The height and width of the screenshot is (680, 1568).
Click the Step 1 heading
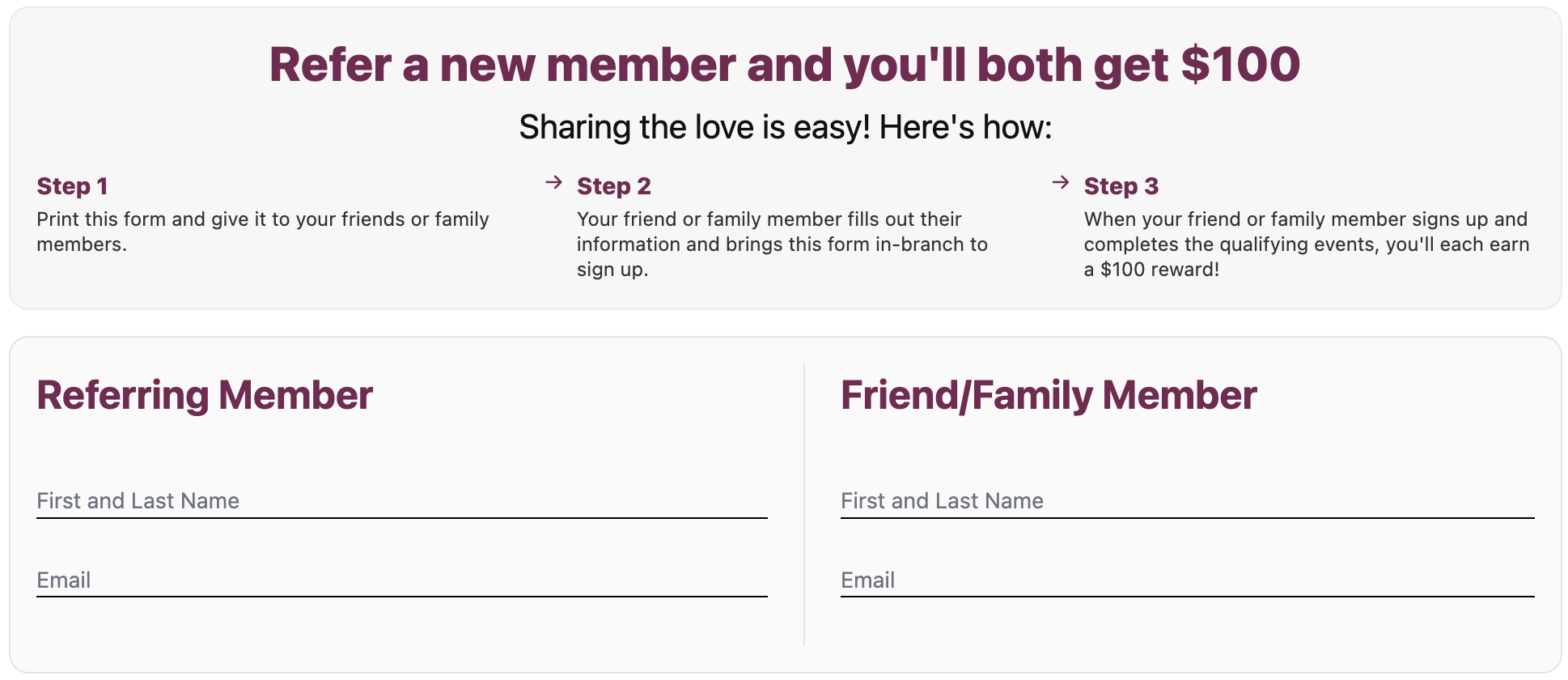click(x=72, y=186)
